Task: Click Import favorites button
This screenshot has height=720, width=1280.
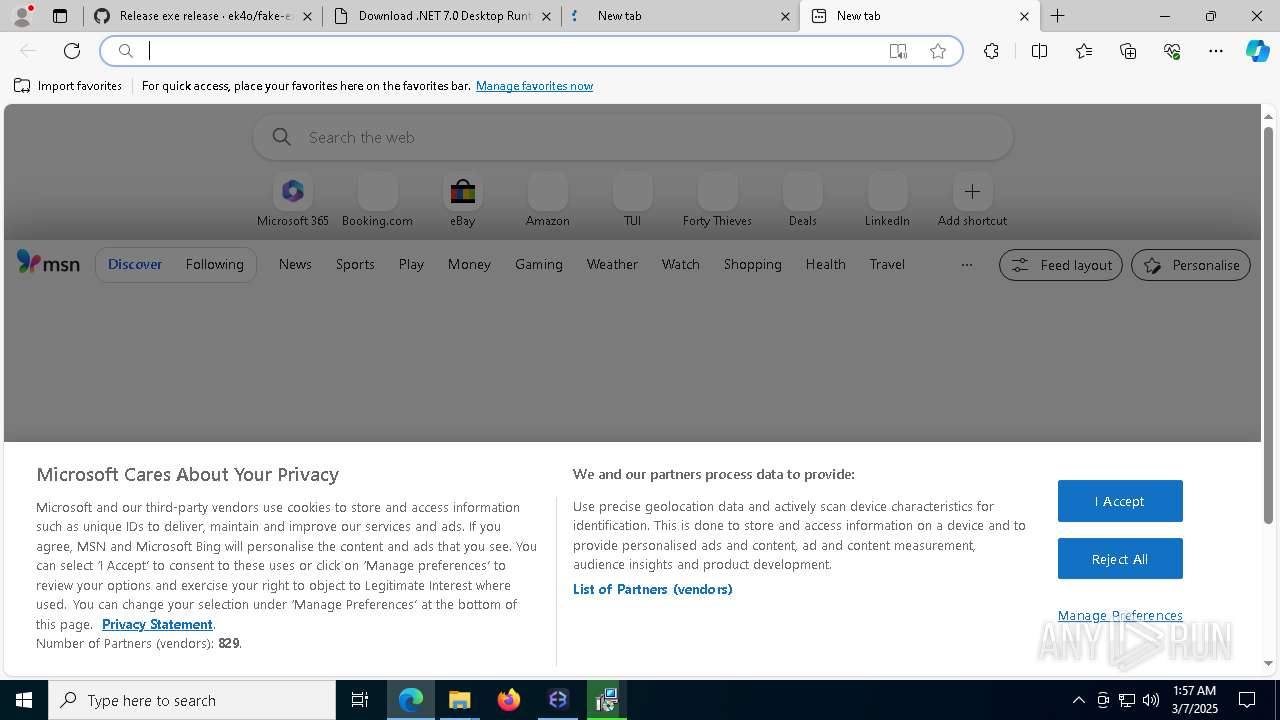Action: point(68,86)
